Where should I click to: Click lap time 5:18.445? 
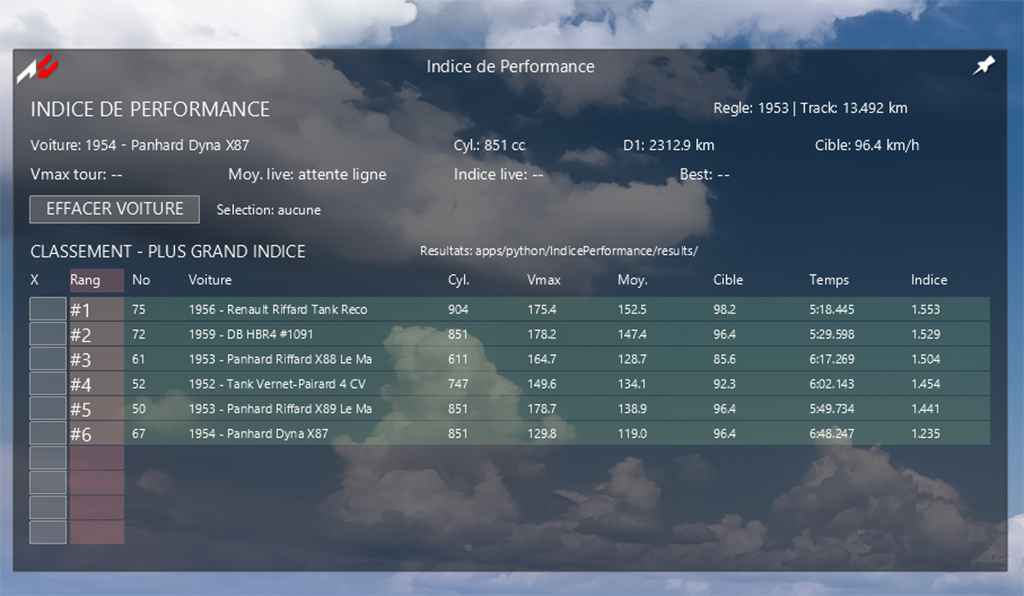click(x=831, y=309)
